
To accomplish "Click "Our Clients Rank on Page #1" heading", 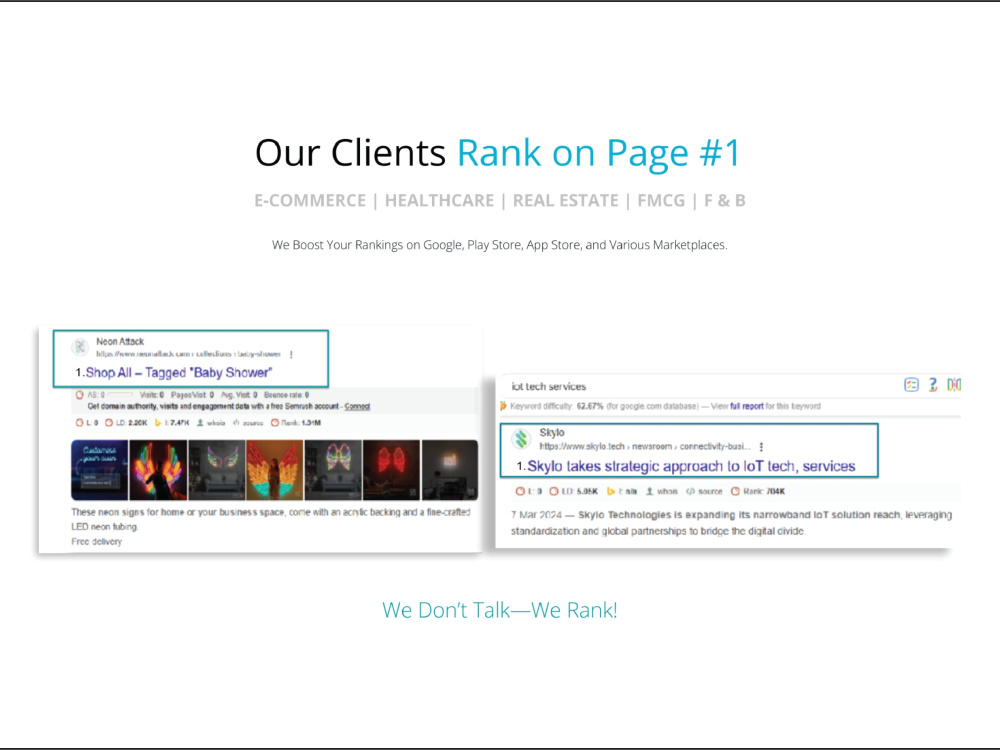I will tap(497, 154).
